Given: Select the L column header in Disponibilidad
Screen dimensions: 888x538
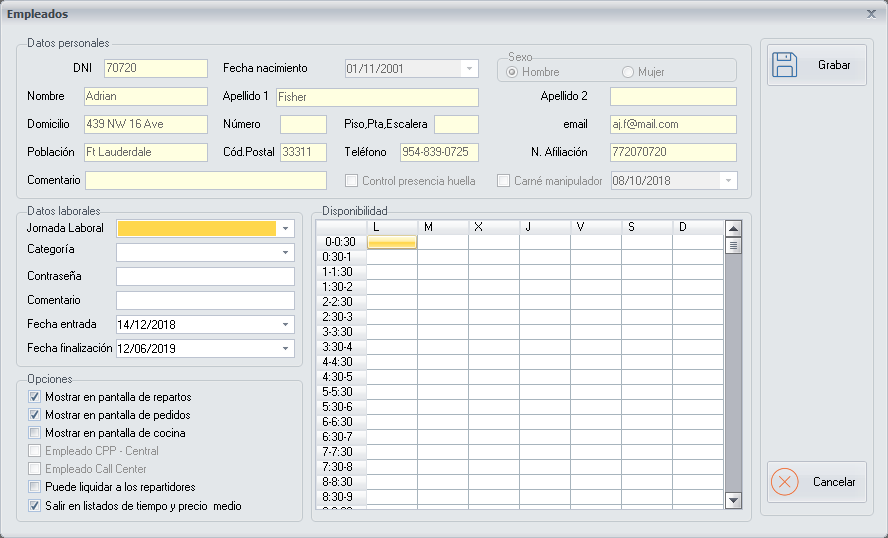Looking at the screenshot, I should pos(391,228).
